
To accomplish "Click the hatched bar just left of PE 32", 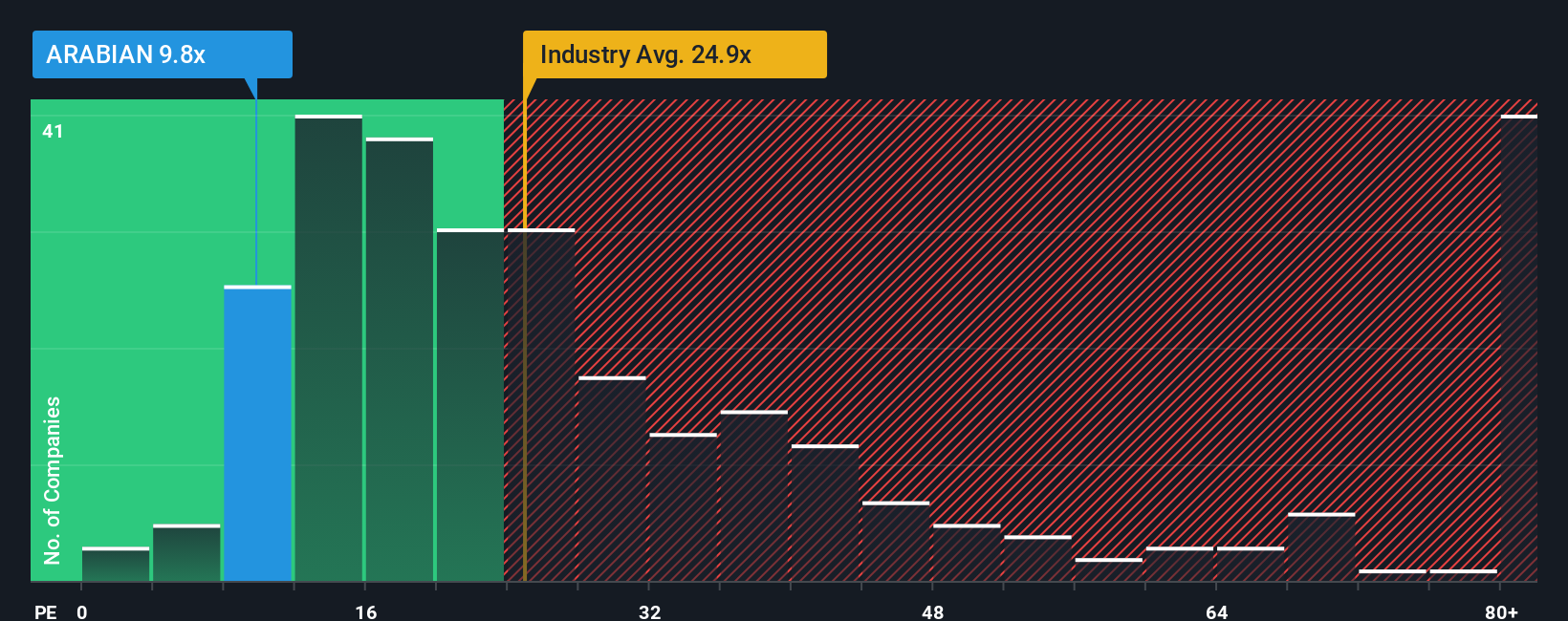I will pyautogui.click(x=612, y=479).
